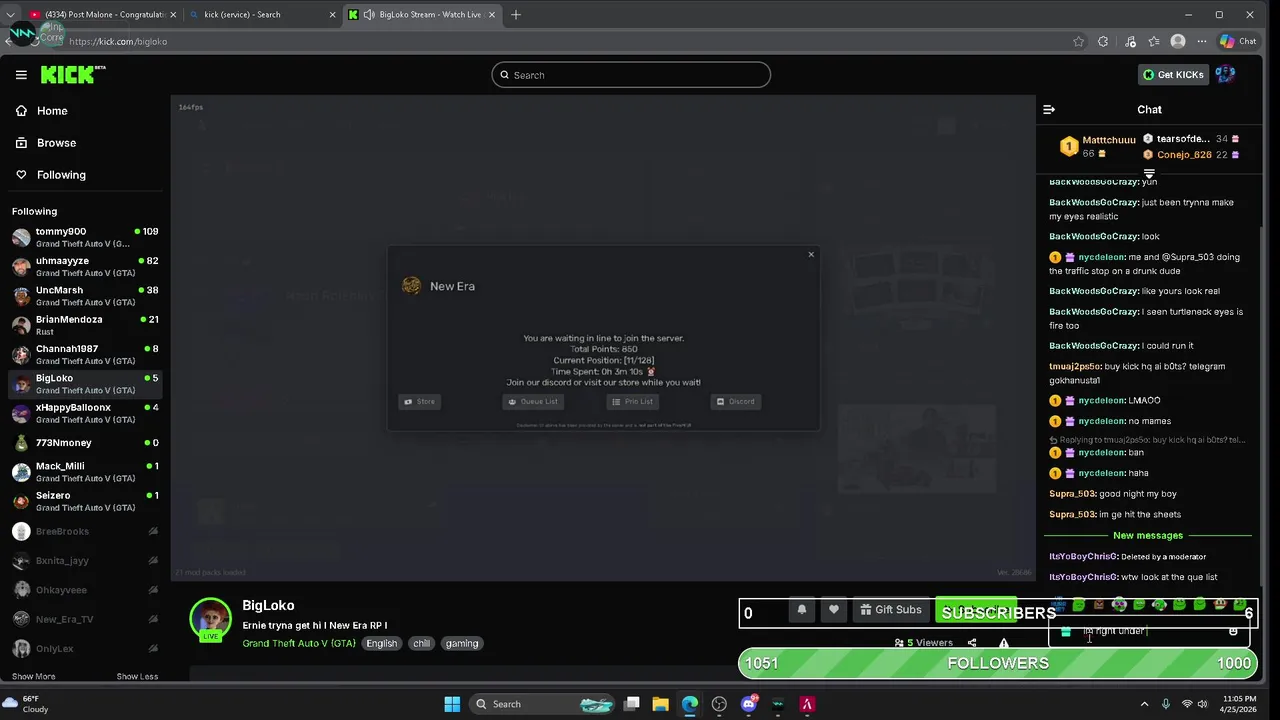Click the Gift Subs button
This screenshot has height=720, width=1280.
[x=890, y=610]
